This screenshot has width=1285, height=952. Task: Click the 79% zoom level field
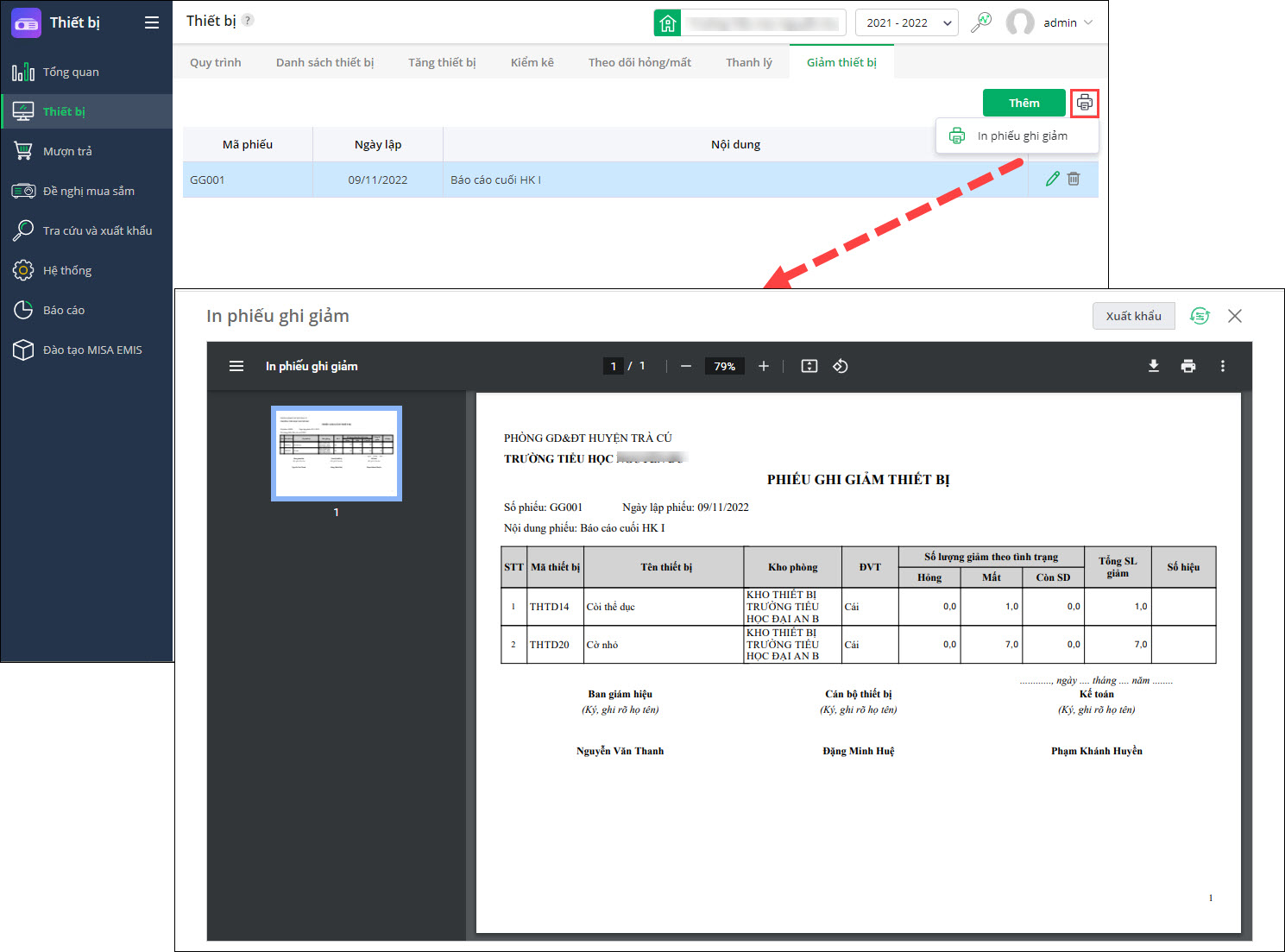coord(725,366)
